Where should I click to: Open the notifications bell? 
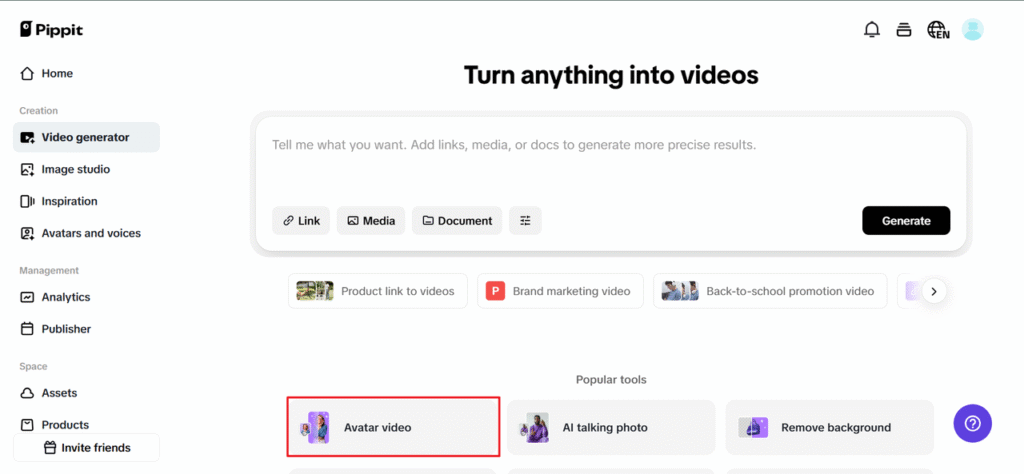(872, 29)
